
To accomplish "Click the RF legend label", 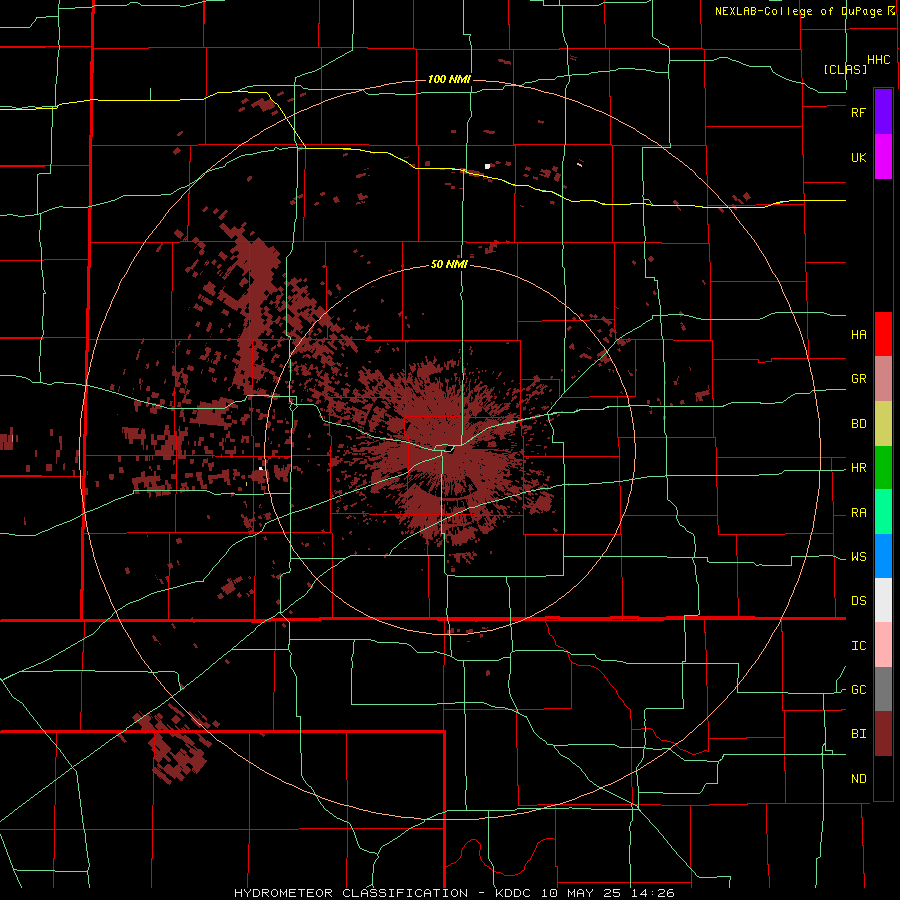I will (858, 112).
